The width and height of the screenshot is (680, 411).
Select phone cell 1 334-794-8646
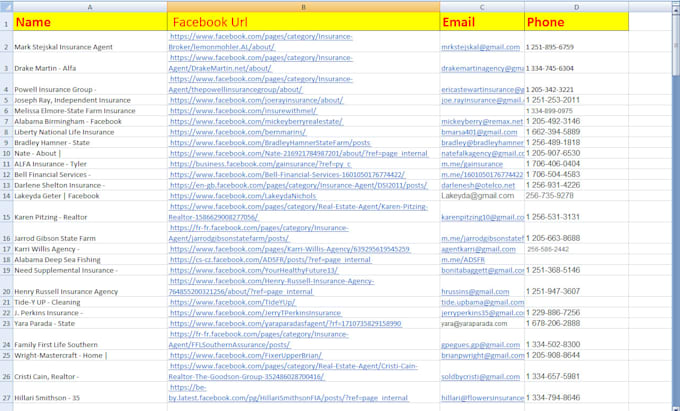[576, 392]
